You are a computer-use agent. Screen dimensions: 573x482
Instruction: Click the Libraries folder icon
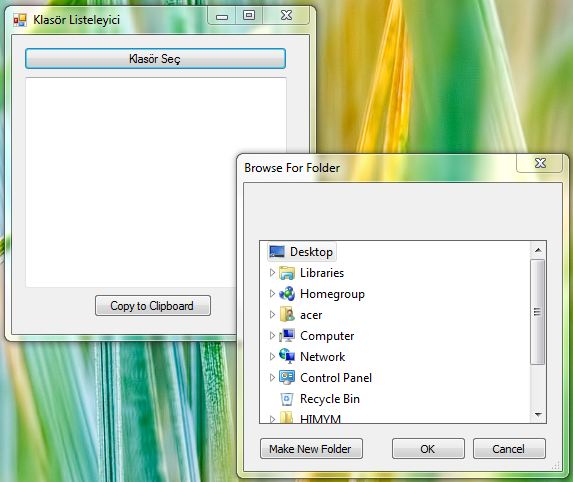pos(287,273)
